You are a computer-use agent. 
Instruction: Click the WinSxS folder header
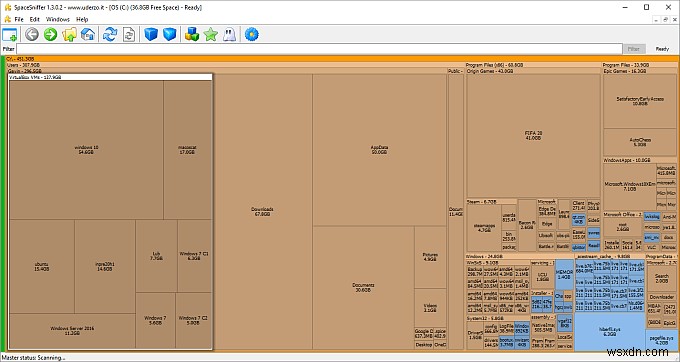click(498, 263)
